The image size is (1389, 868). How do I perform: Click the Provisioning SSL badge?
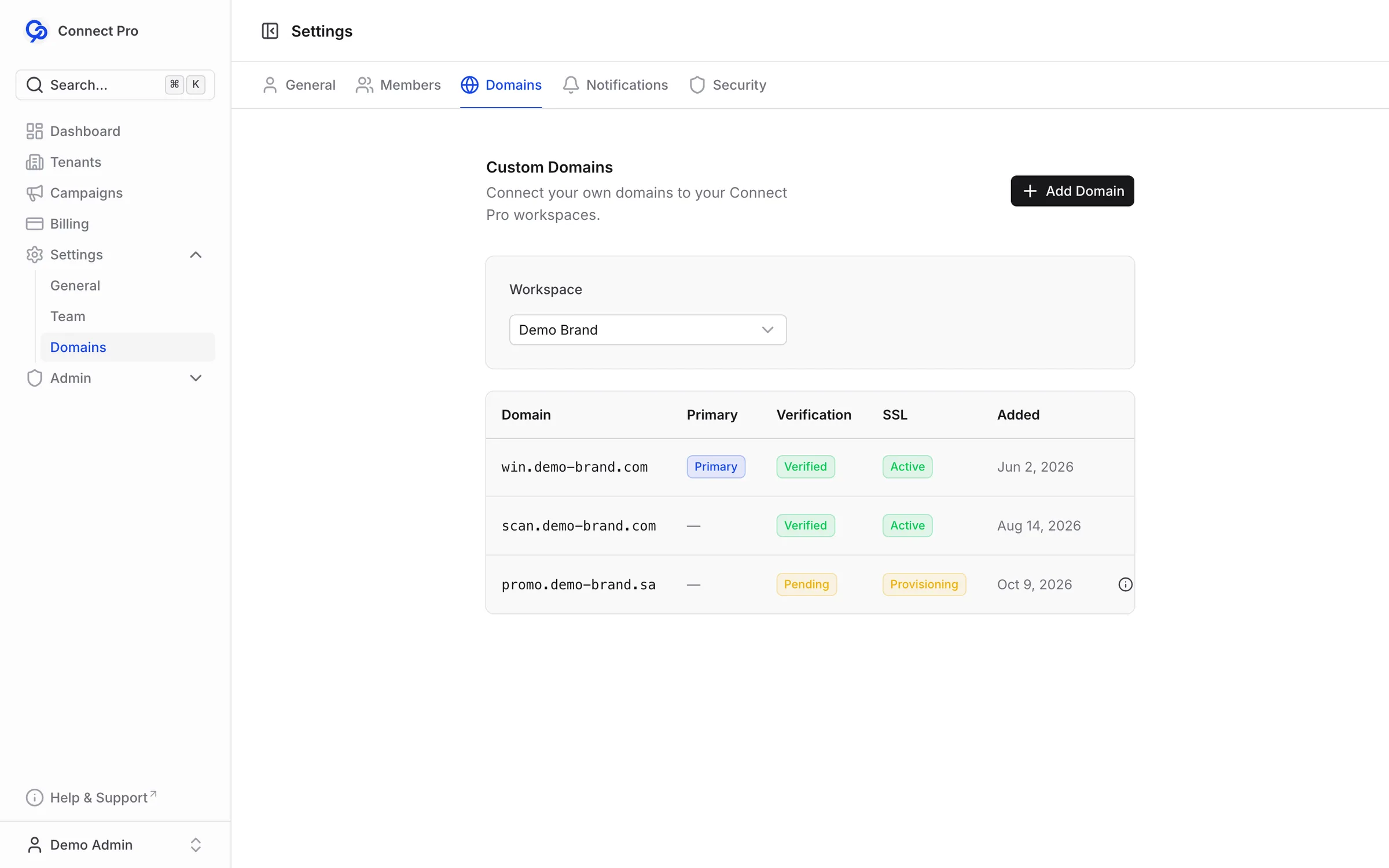[924, 584]
